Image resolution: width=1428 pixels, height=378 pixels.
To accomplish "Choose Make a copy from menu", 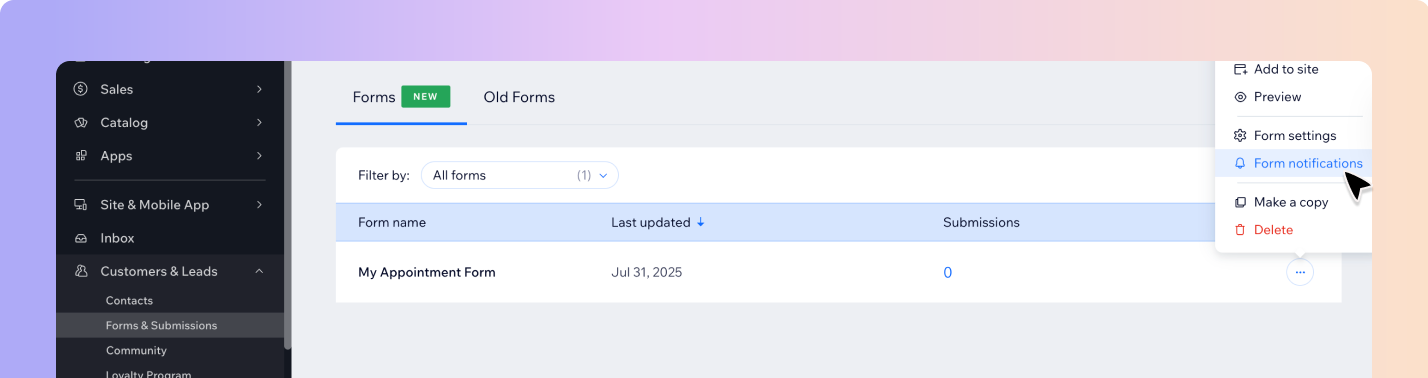I will [x=1291, y=202].
